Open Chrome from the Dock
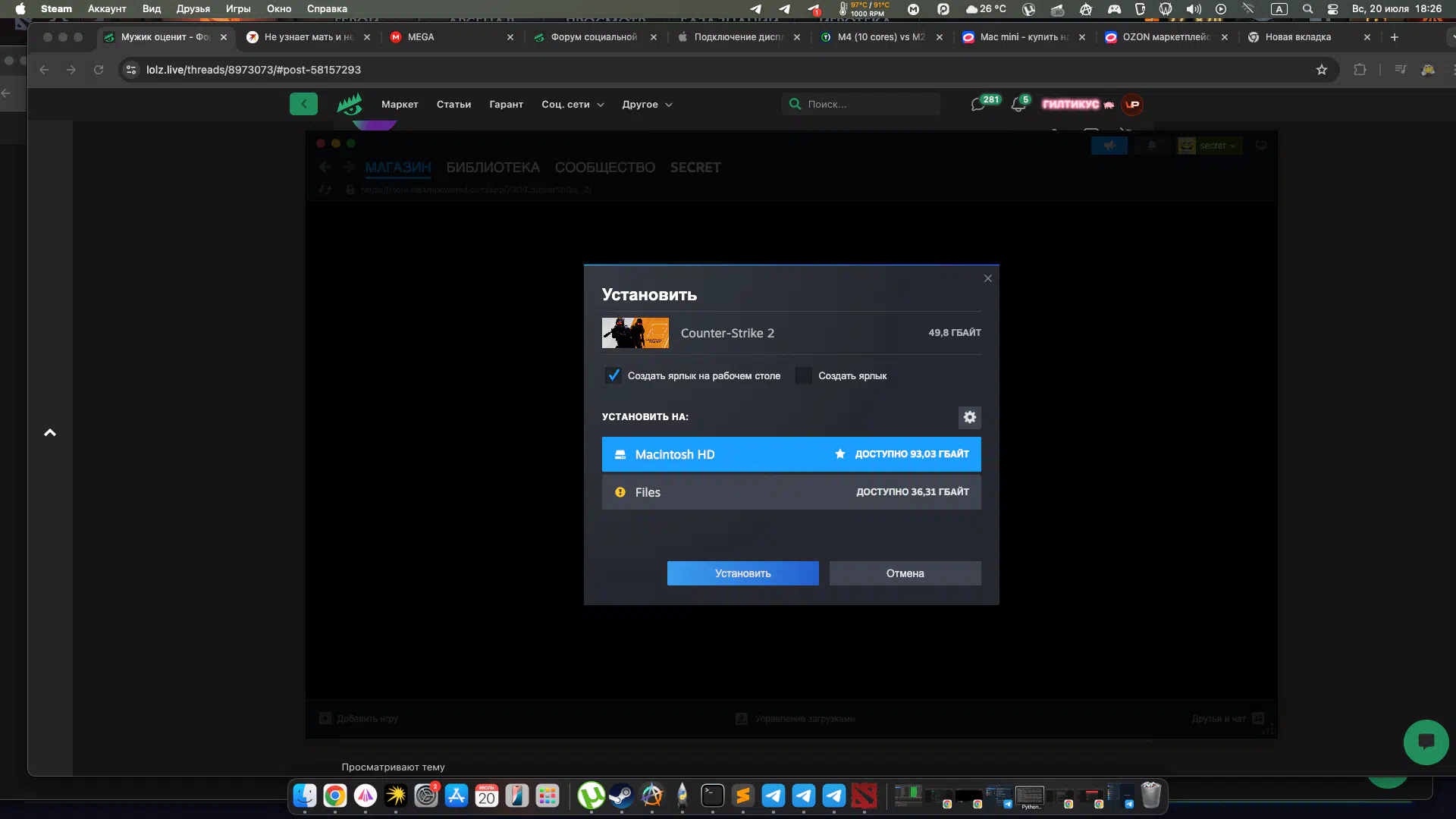 point(335,795)
